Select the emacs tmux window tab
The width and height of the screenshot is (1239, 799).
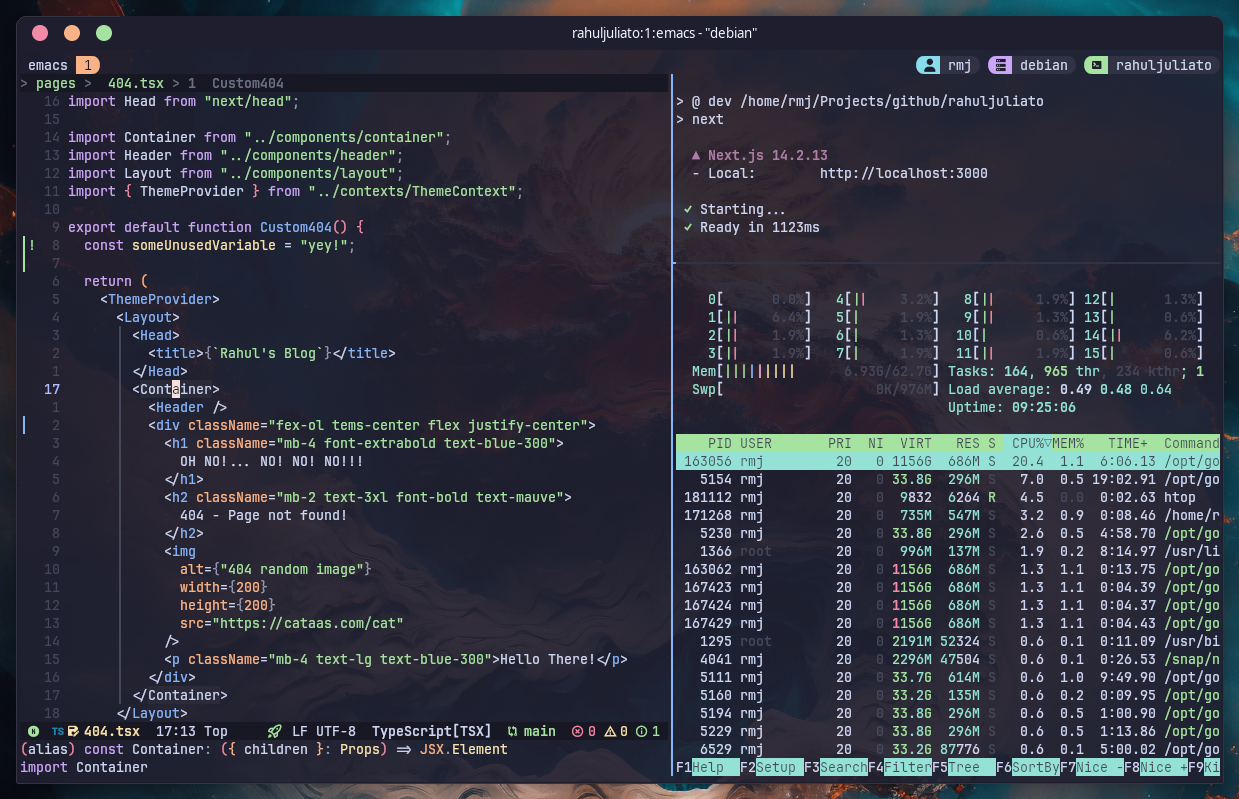pos(48,65)
